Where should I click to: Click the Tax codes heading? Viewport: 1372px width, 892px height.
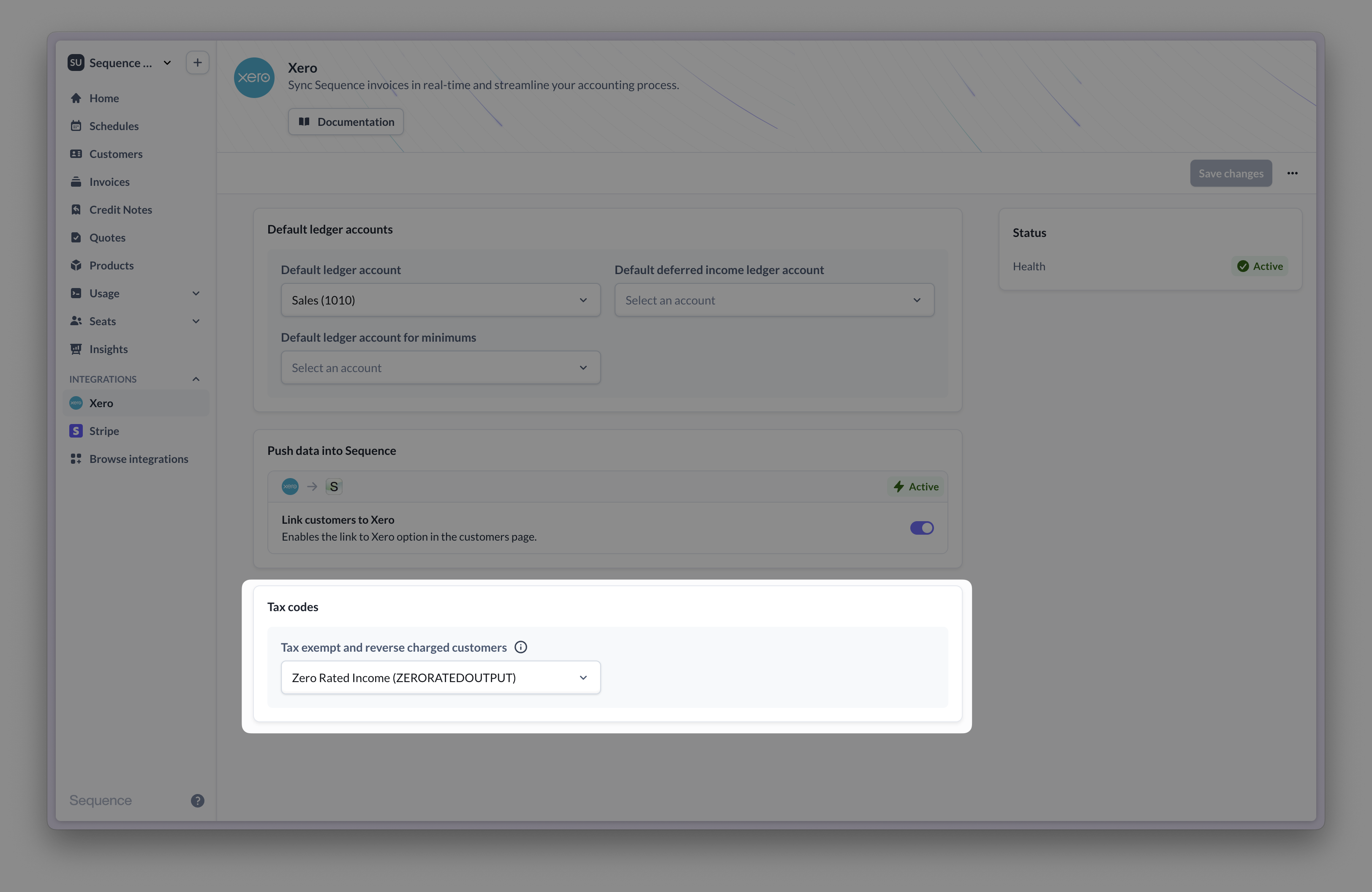[292, 607]
